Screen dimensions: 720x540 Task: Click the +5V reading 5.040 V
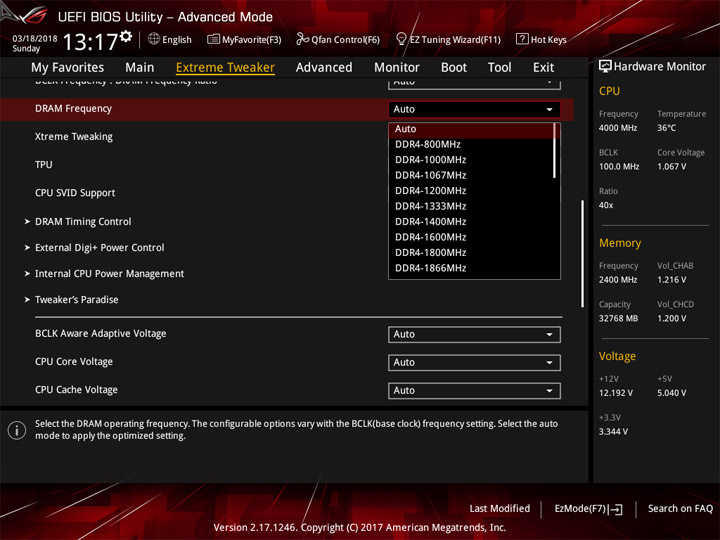click(x=672, y=393)
